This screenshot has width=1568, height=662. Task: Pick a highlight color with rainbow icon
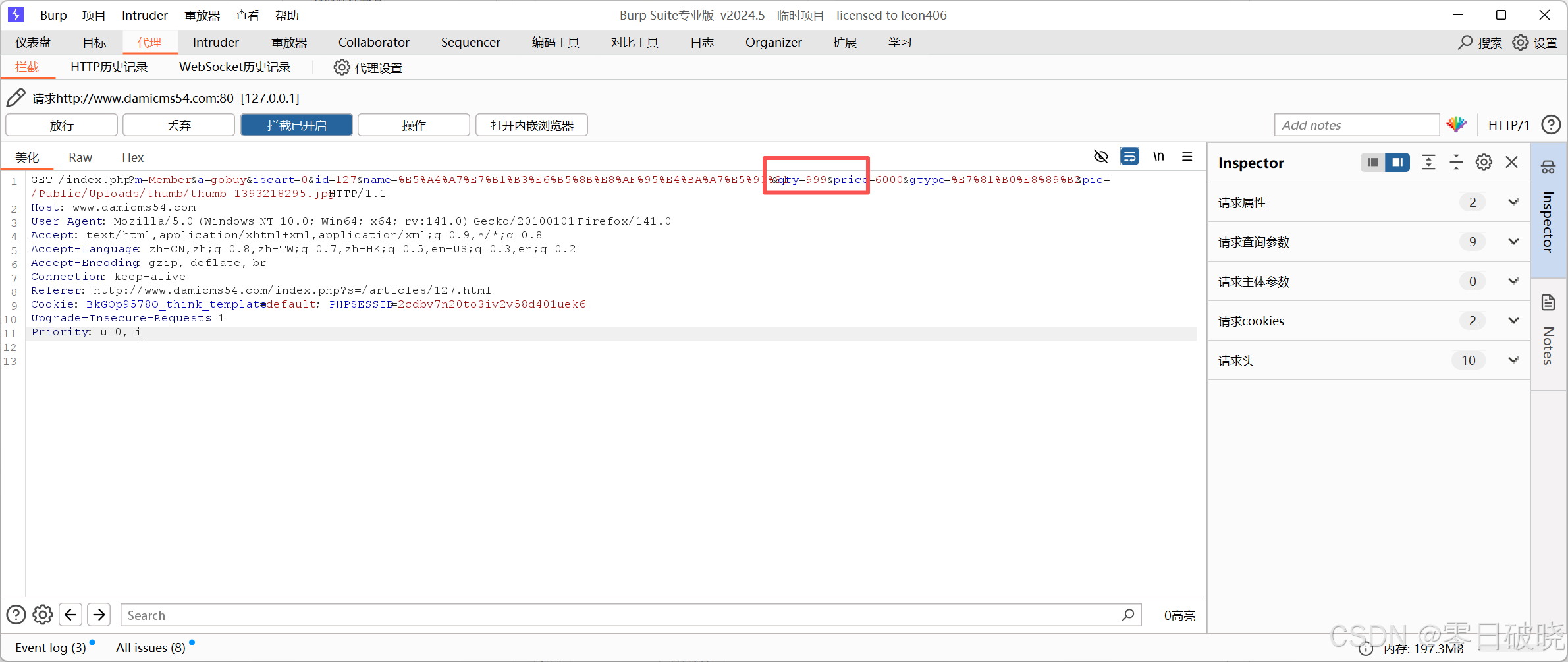coord(1456,124)
